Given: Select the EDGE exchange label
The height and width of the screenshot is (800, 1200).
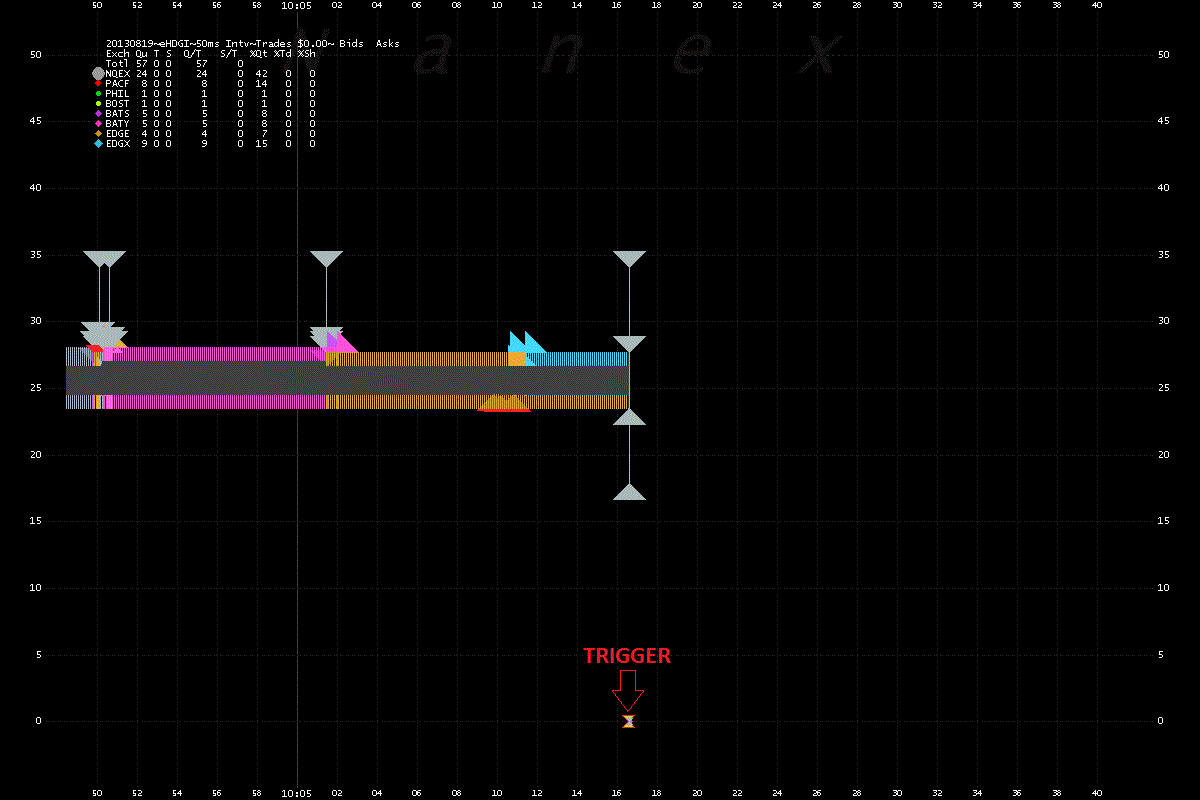Looking at the screenshot, I should pos(118,133).
